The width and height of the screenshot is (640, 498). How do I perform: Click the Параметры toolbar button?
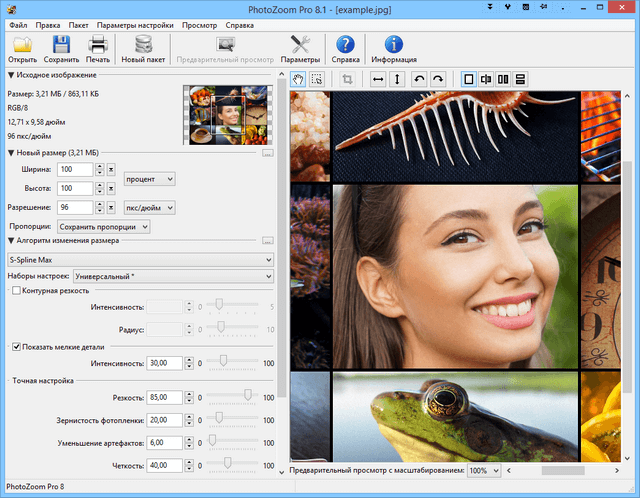[299, 48]
